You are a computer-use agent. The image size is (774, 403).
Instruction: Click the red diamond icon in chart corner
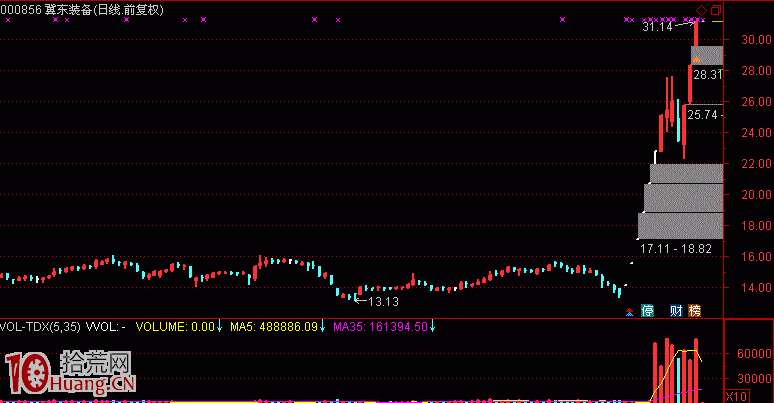pyautogui.click(x=701, y=10)
